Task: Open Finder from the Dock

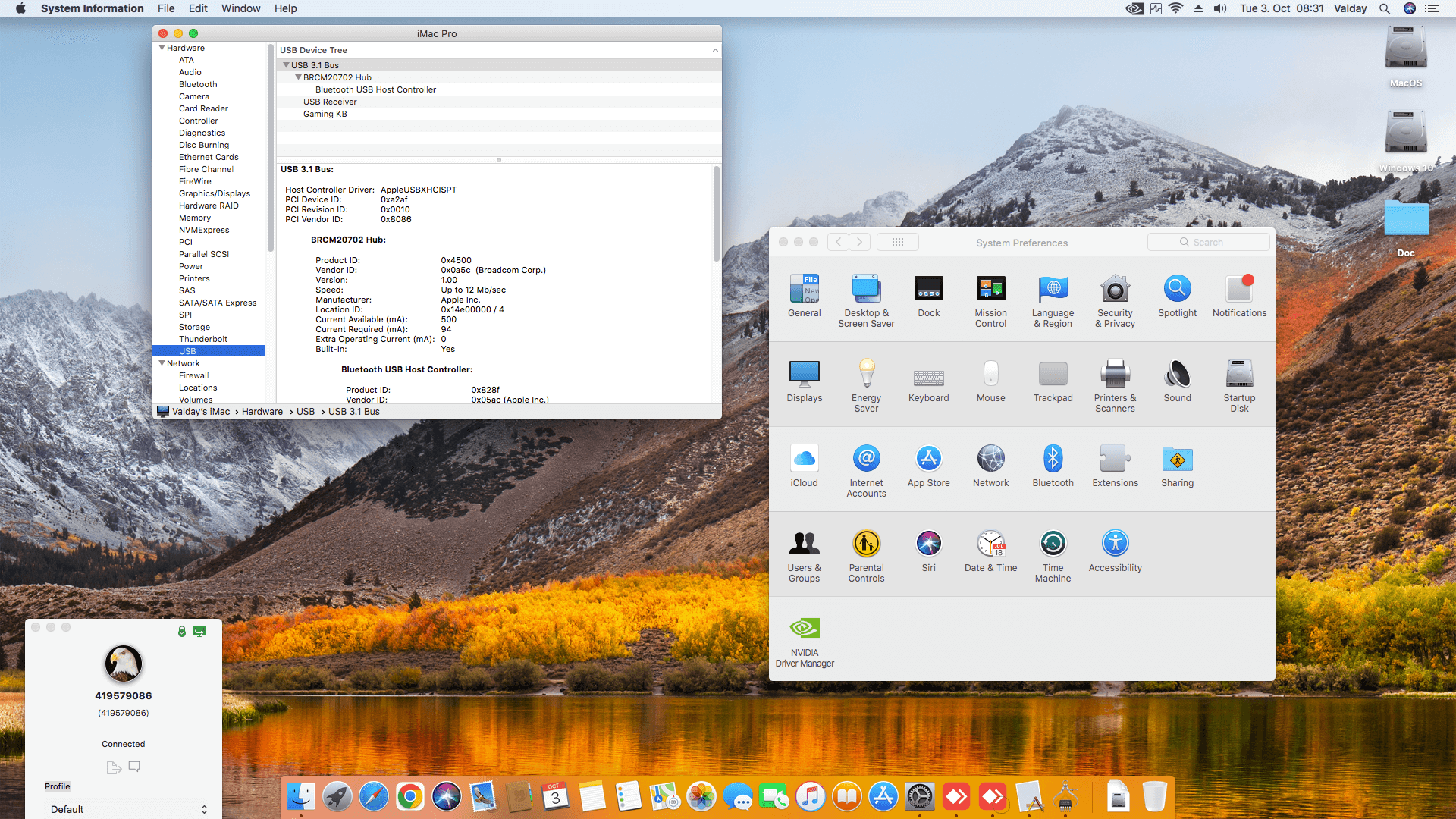Action: pyautogui.click(x=301, y=796)
